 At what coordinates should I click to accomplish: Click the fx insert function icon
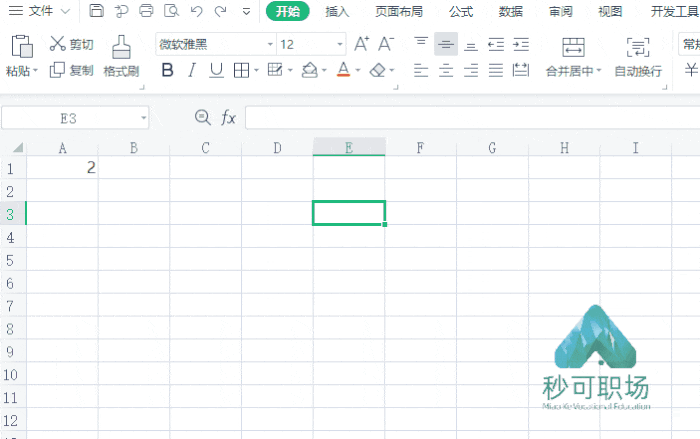(228, 118)
